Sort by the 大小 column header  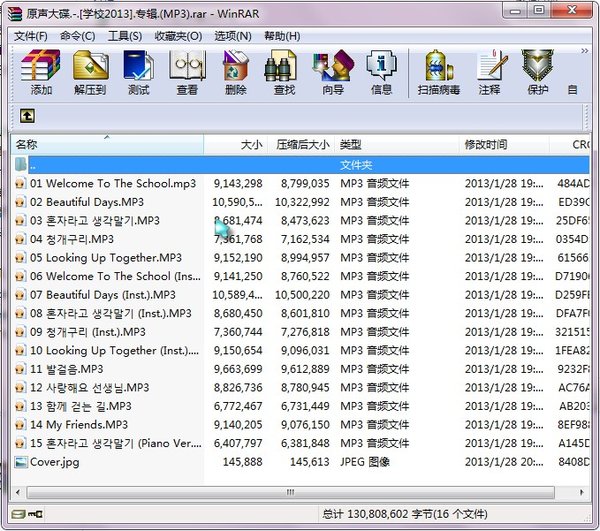tap(235, 145)
